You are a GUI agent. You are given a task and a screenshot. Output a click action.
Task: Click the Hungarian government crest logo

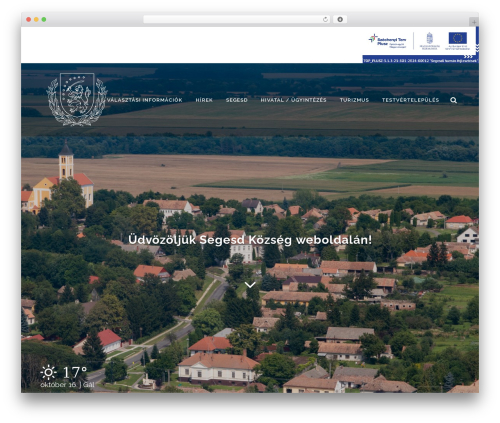(x=430, y=41)
